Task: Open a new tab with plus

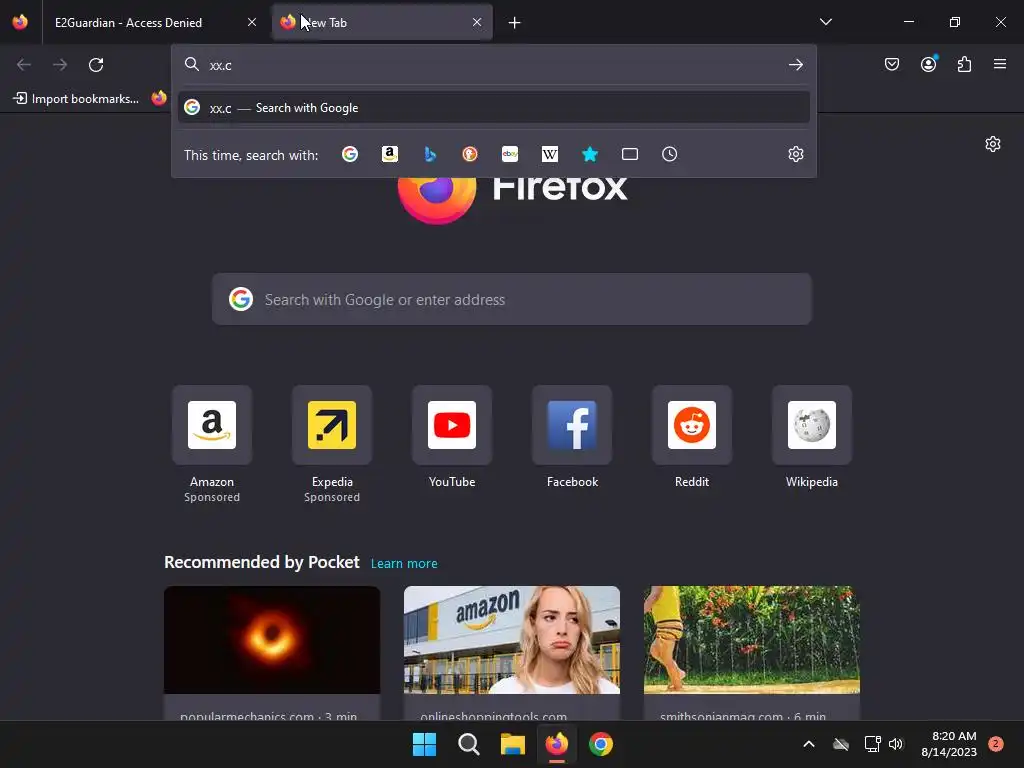Action: (x=515, y=23)
